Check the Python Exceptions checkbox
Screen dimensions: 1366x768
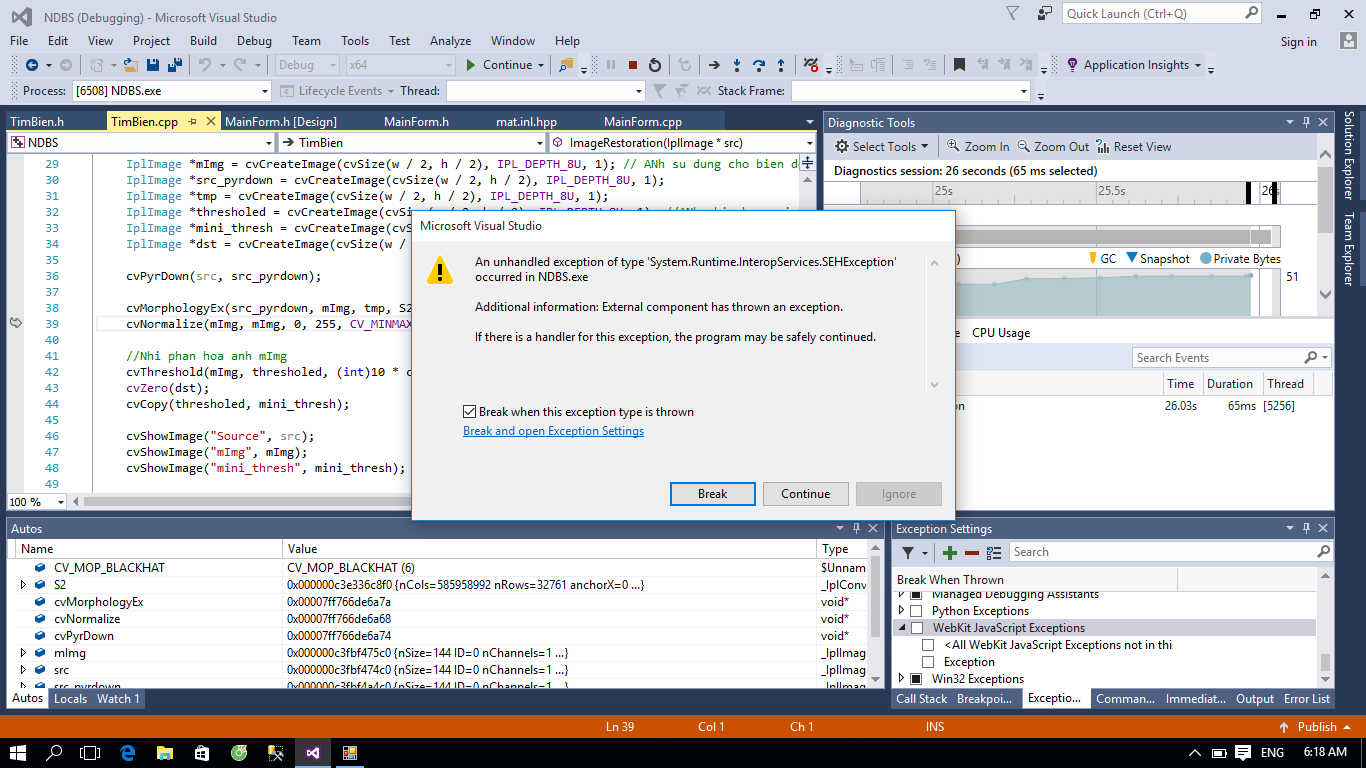916,611
